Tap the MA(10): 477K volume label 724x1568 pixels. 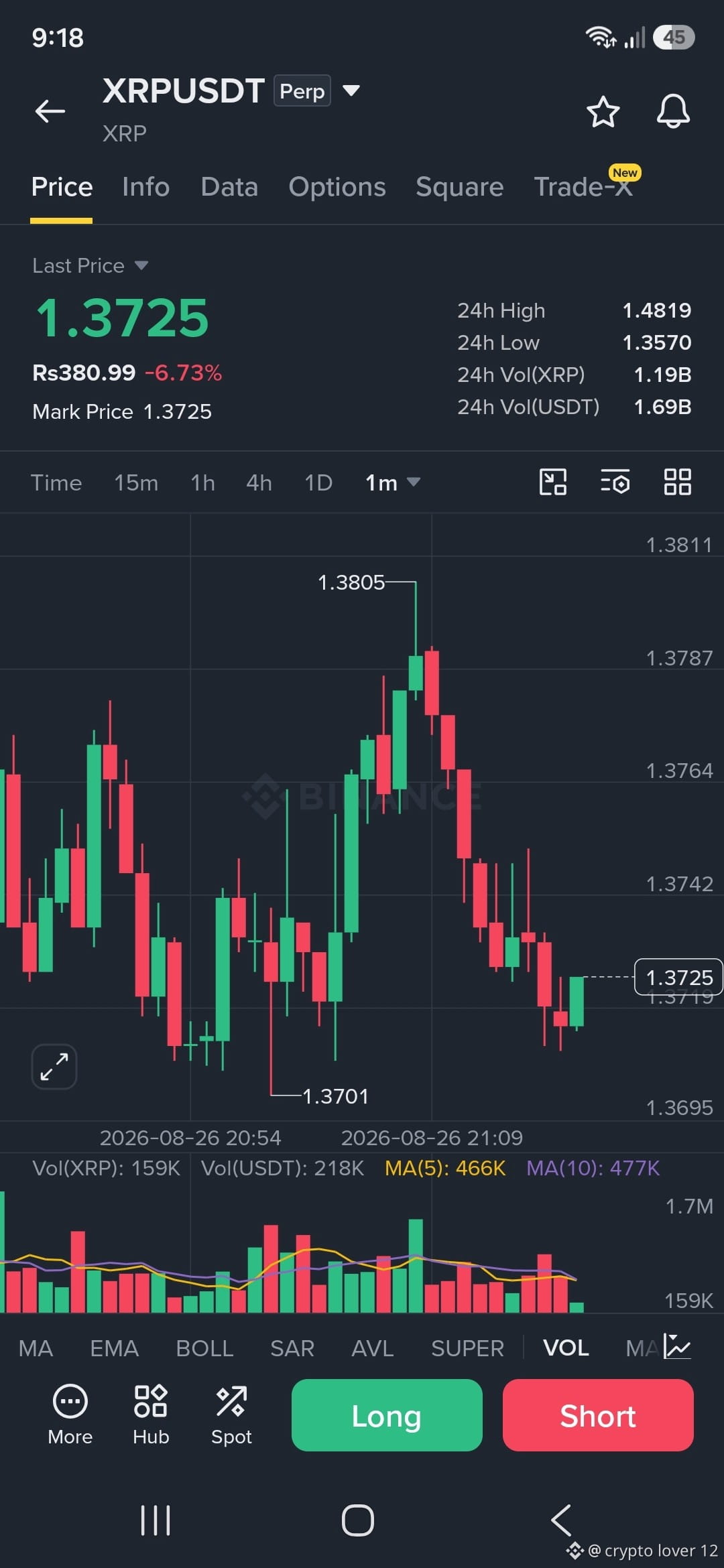593,1168
